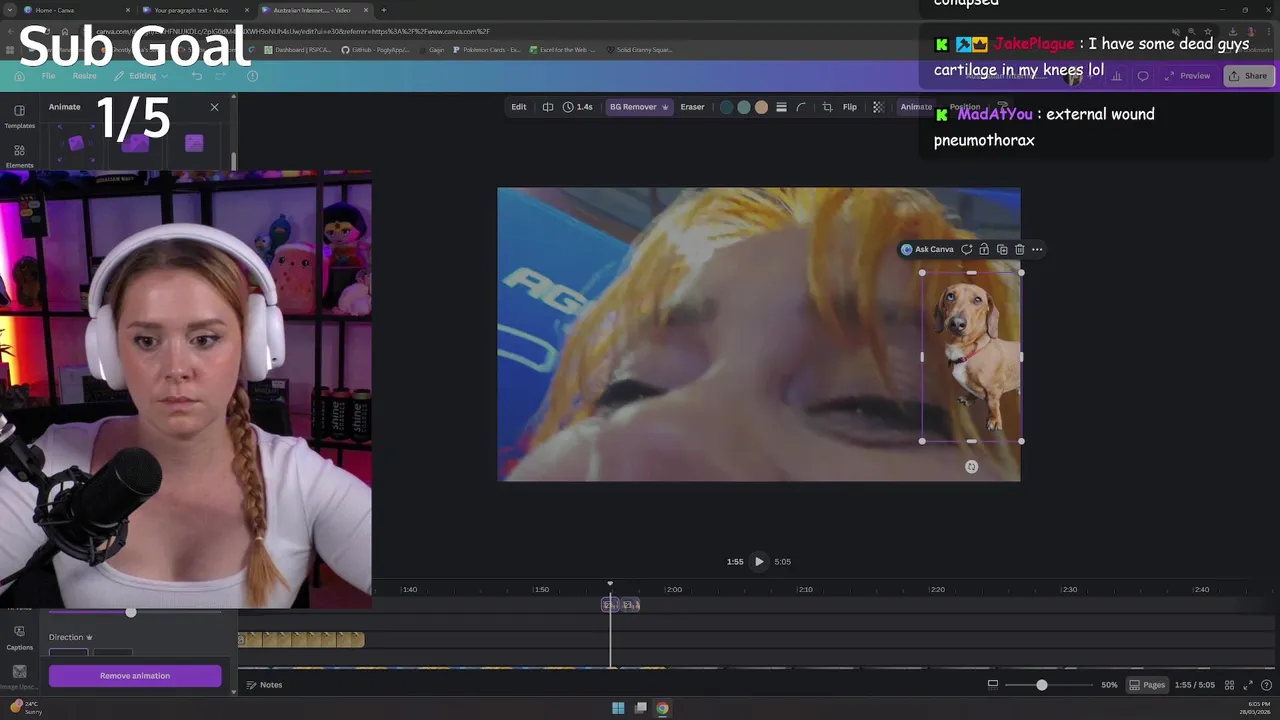
Task: Open Chrome from the taskbar
Action: point(662,708)
